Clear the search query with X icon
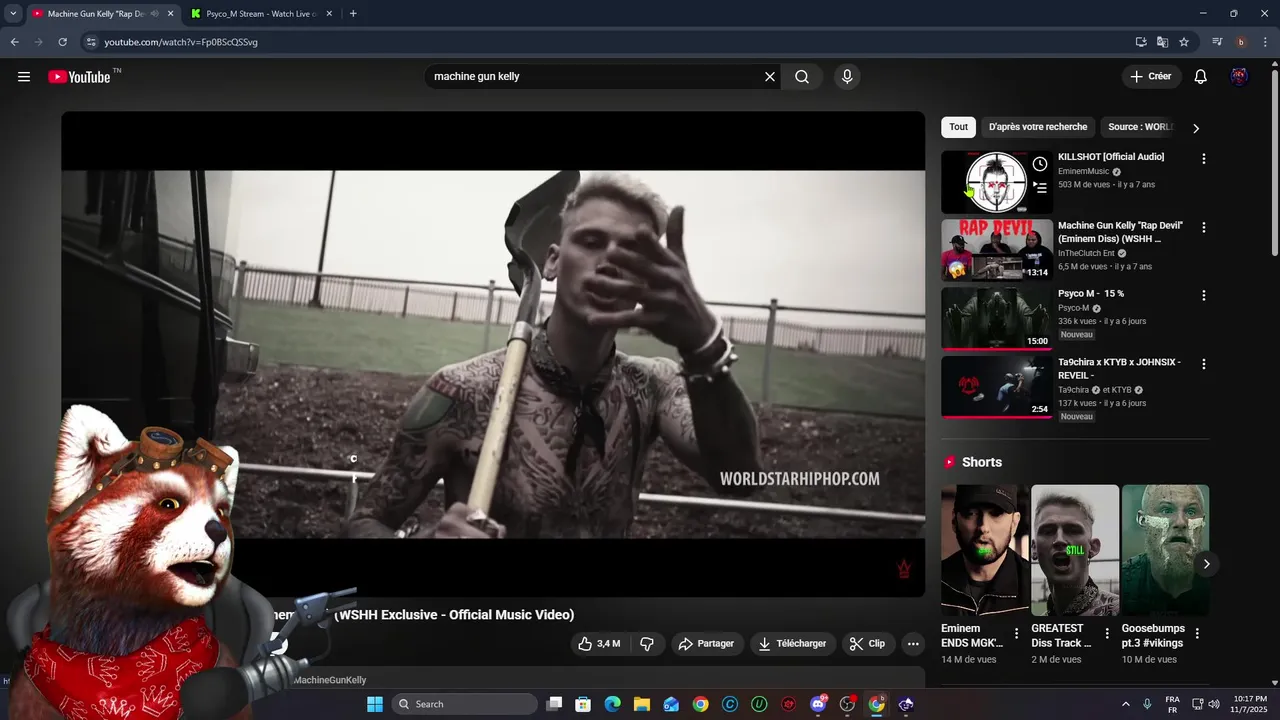1280x720 pixels. pyautogui.click(x=770, y=77)
